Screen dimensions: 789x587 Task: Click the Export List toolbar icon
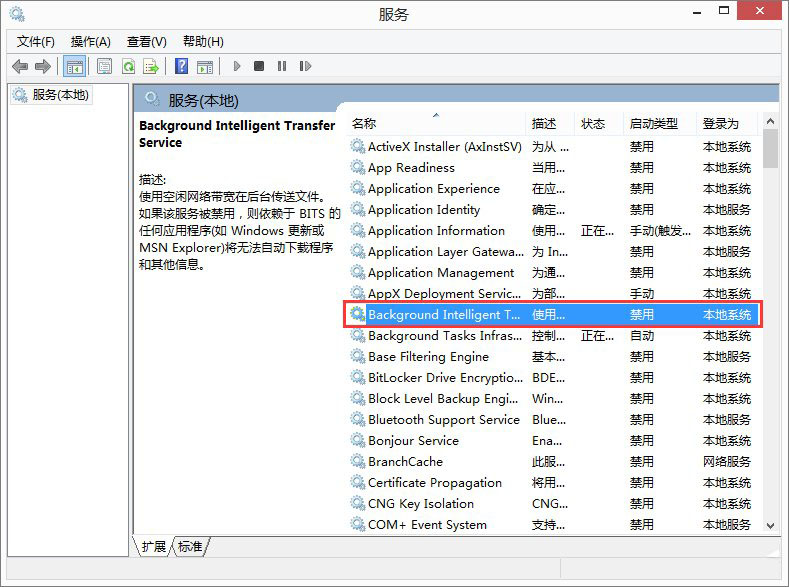pos(151,66)
